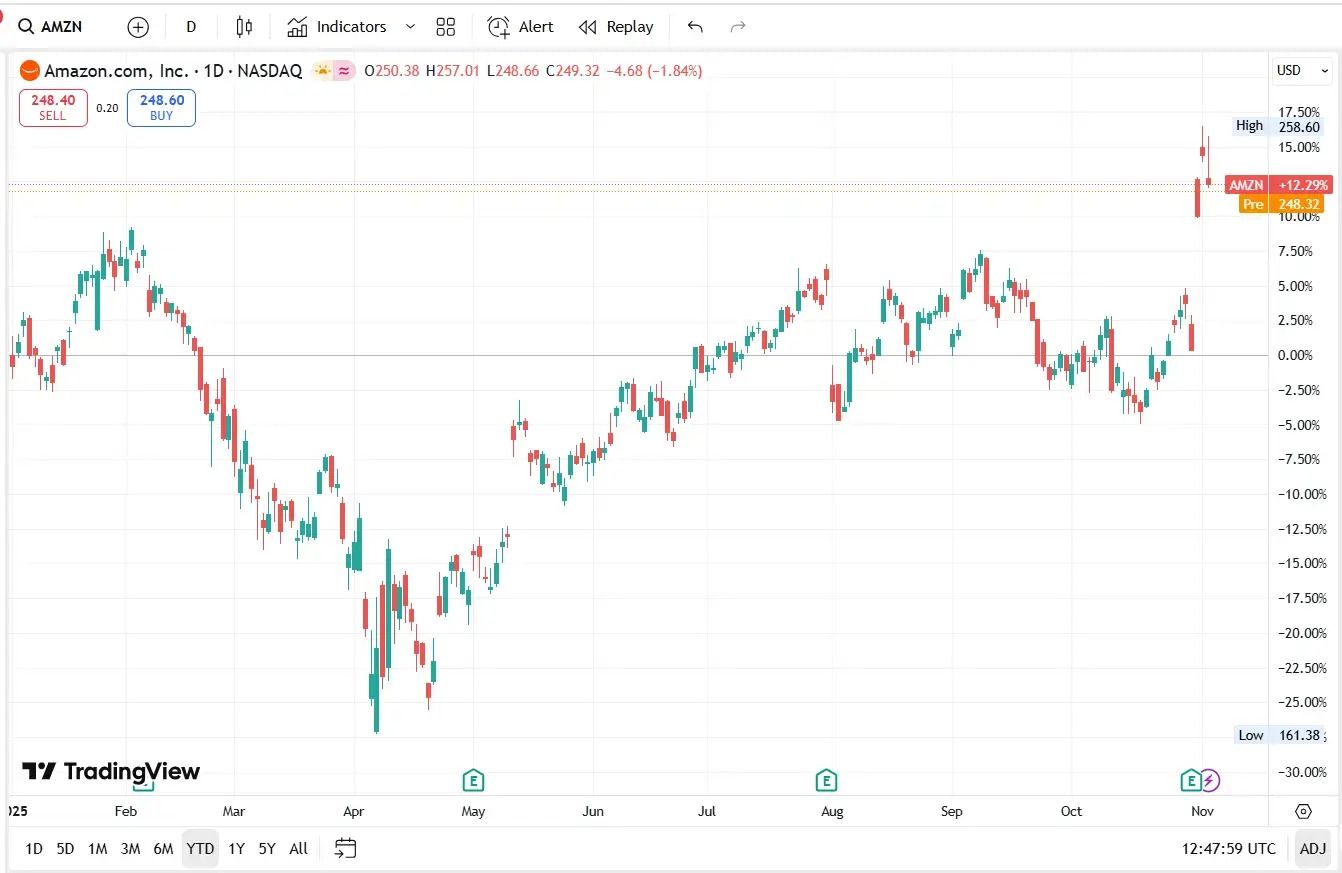
Task: Start bar Replay mode
Action: pyautogui.click(x=616, y=27)
